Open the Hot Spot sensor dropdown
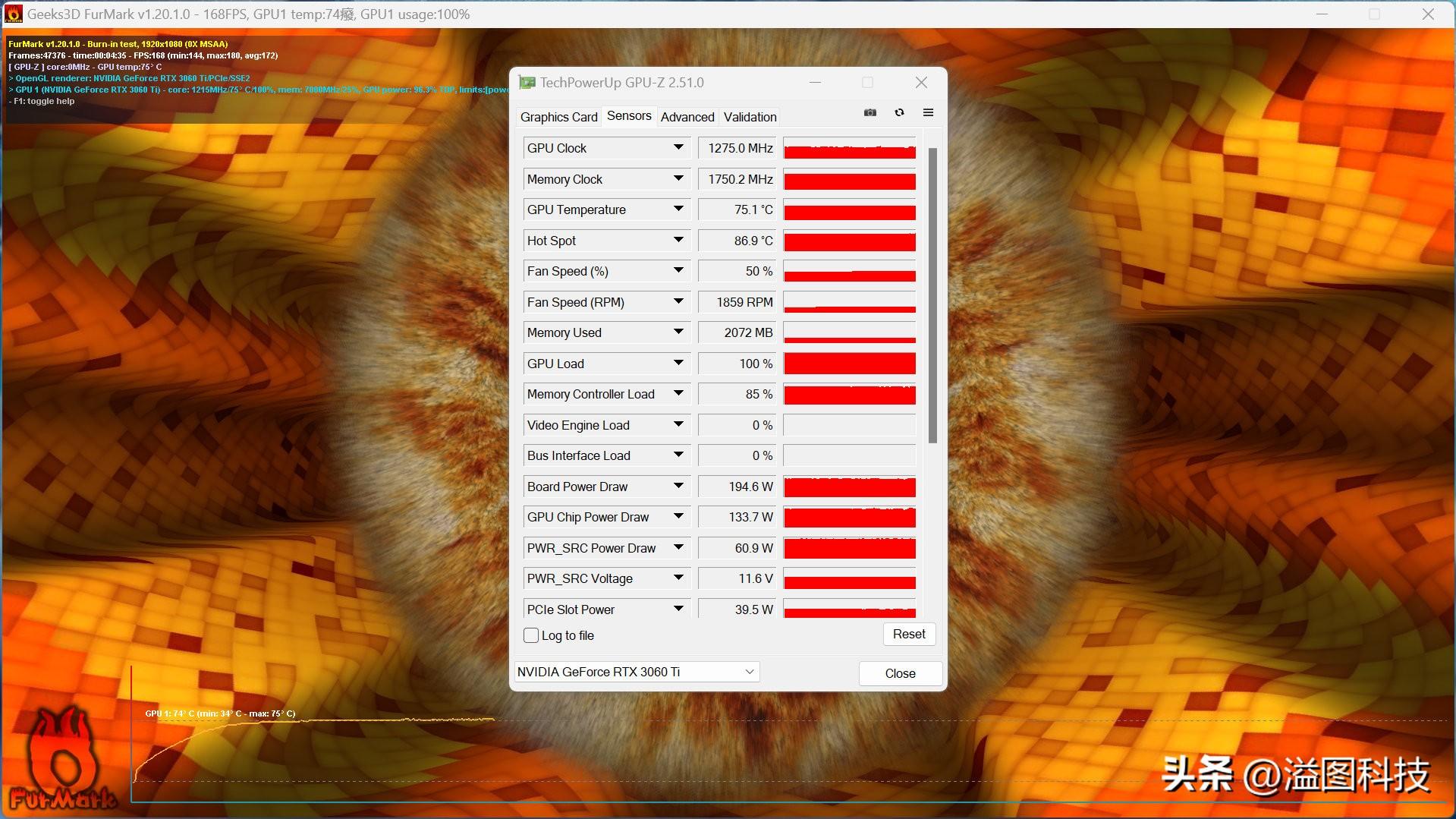The width and height of the screenshot is (1456, 819). coord(678,241)
